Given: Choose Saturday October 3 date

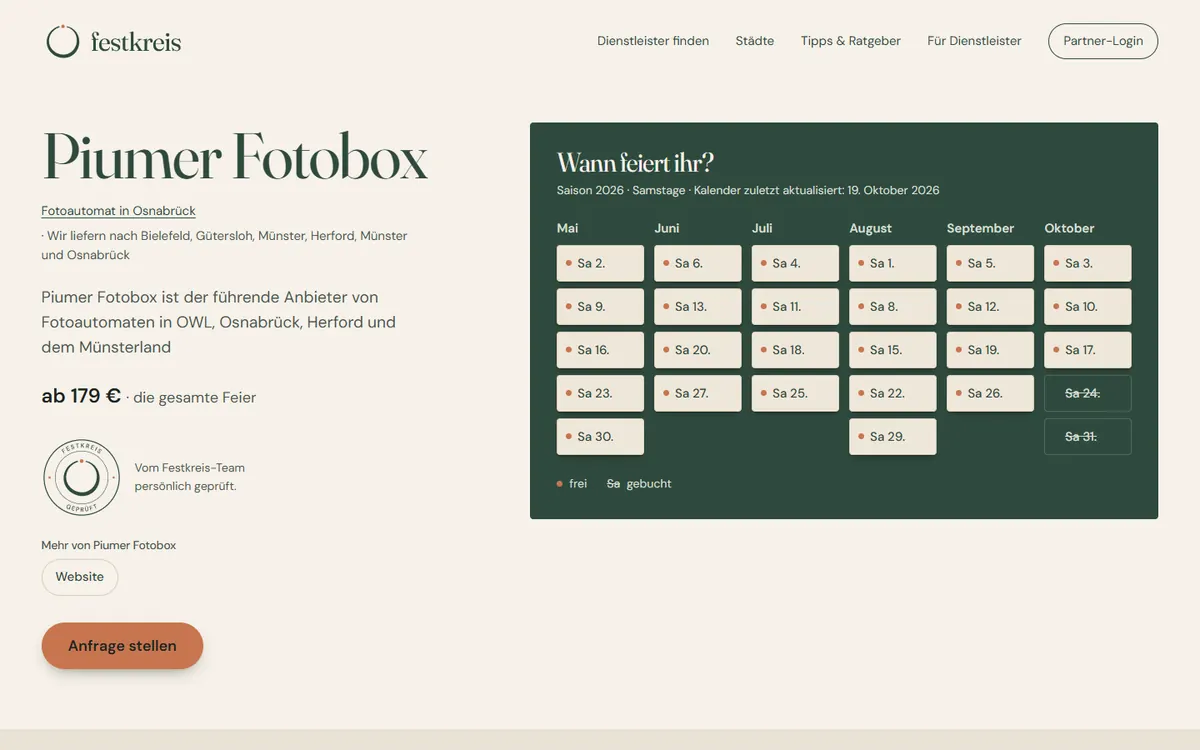Looking at the screenshot, I should point(1088,263).
